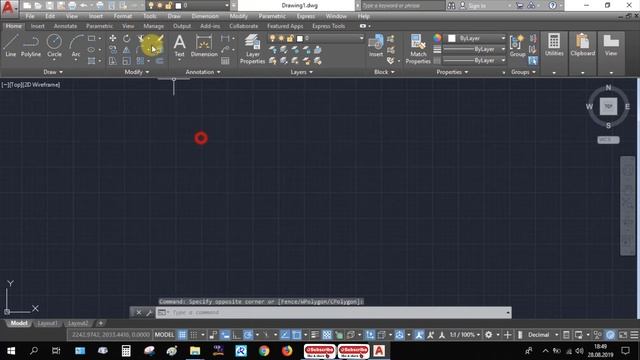Expand the Annotation panel
Viewport: 640px width, 360px height.
pos(203,72)
